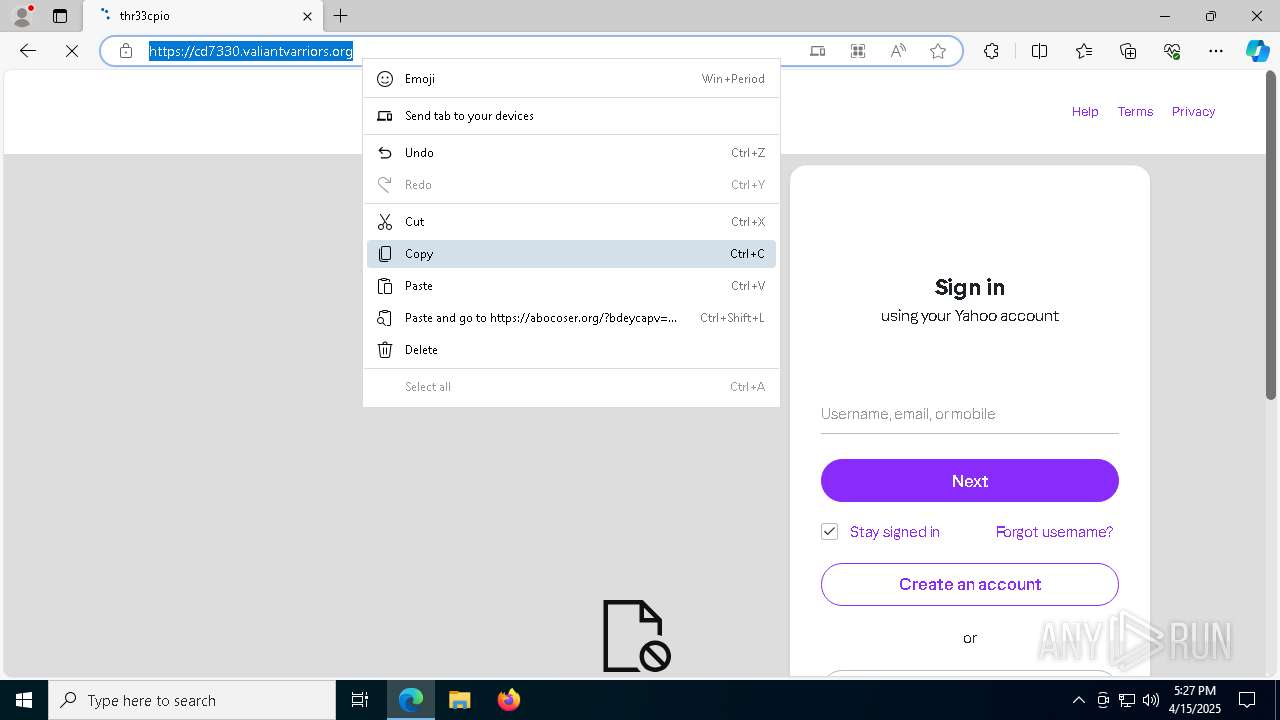The image size is (1280, 720).
Task: Open the profile avatar icon
Action: tap(22, 16)
